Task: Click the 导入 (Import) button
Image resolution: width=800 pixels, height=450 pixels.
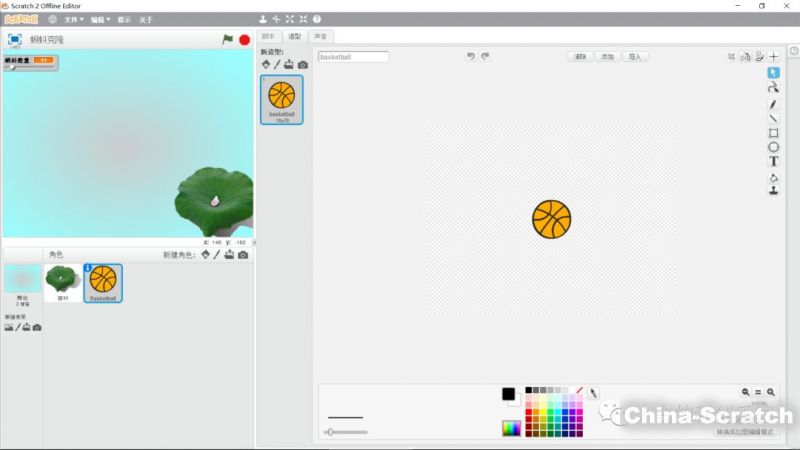Action: pos(635,57)
